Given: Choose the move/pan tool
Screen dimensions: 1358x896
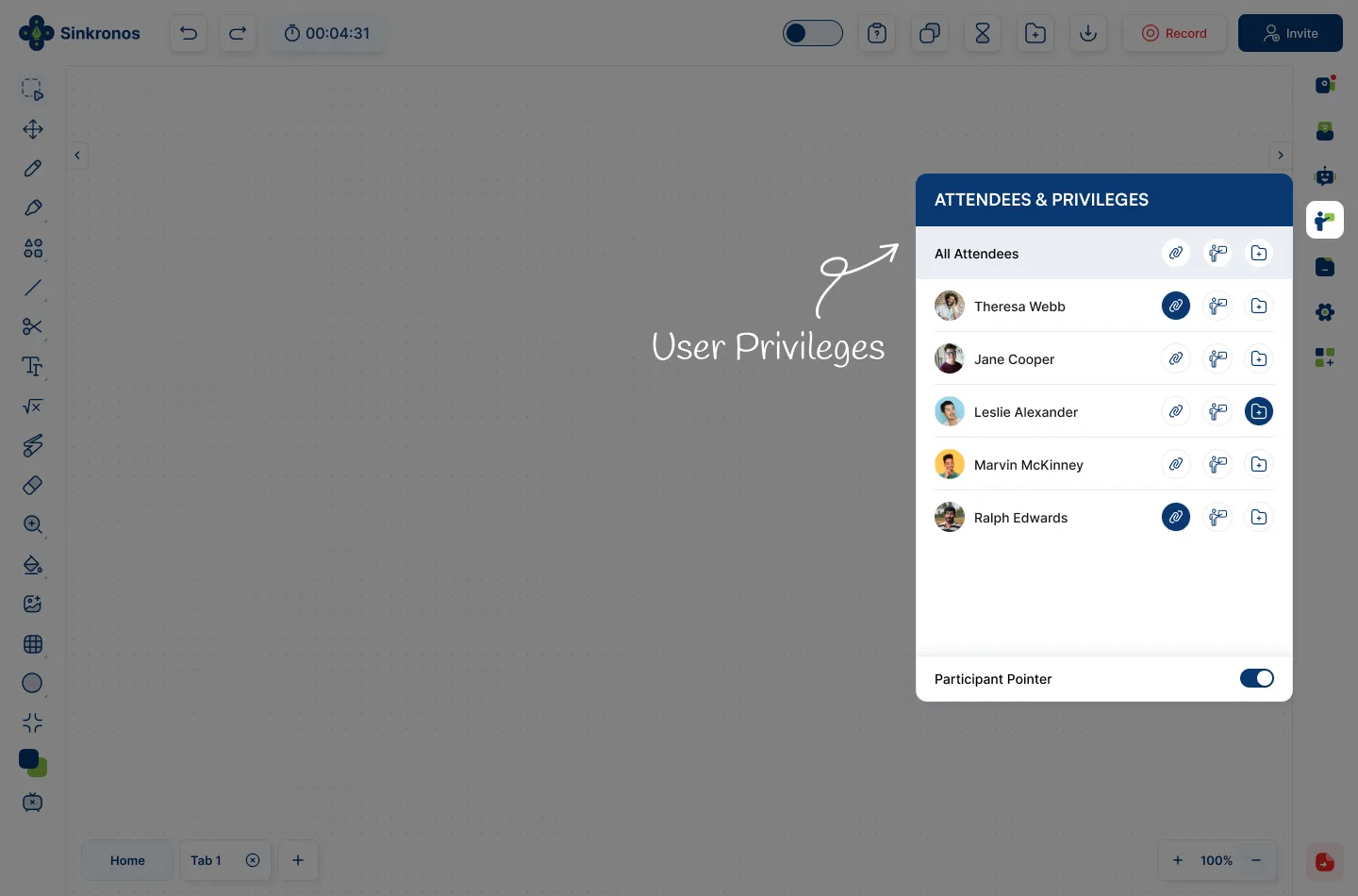Looking at the screenshot, I should [33, 129].
